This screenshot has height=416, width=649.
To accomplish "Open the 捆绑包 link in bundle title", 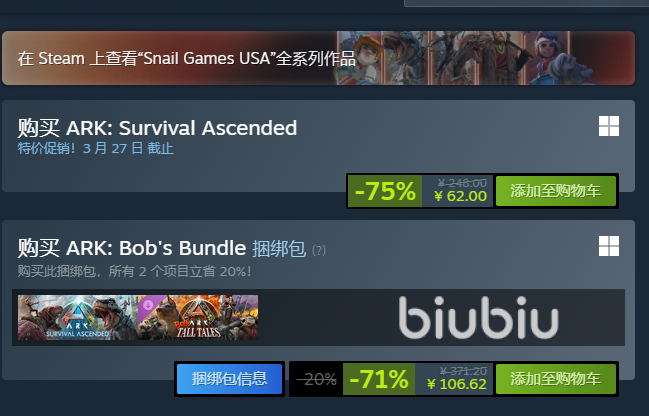I will (279, 248).
